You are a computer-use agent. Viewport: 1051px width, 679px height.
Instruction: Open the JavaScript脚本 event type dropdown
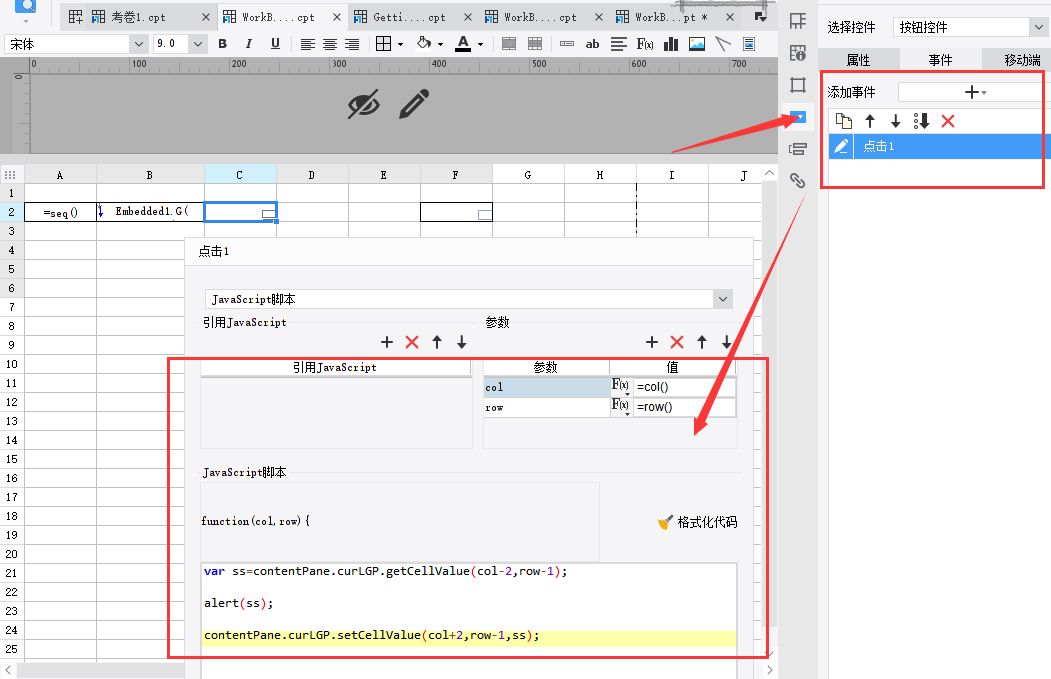coord(723,299)
